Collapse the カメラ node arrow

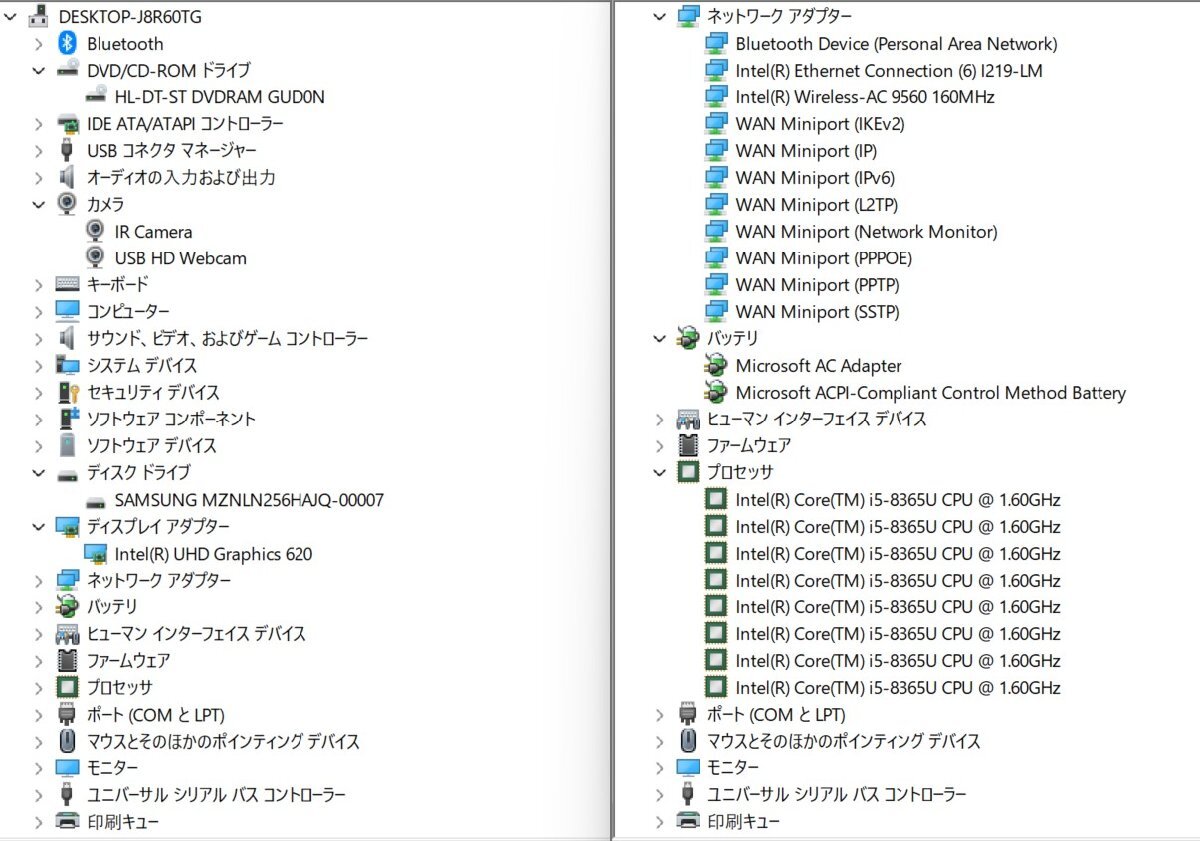pyautogui.click(x=38, y=204)
